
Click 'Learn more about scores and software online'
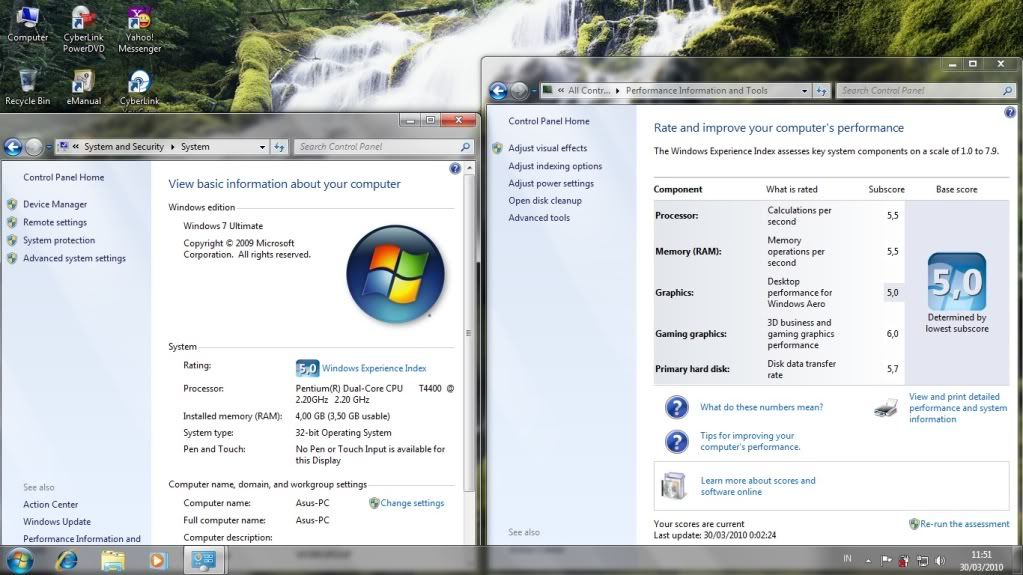point(758,486)
